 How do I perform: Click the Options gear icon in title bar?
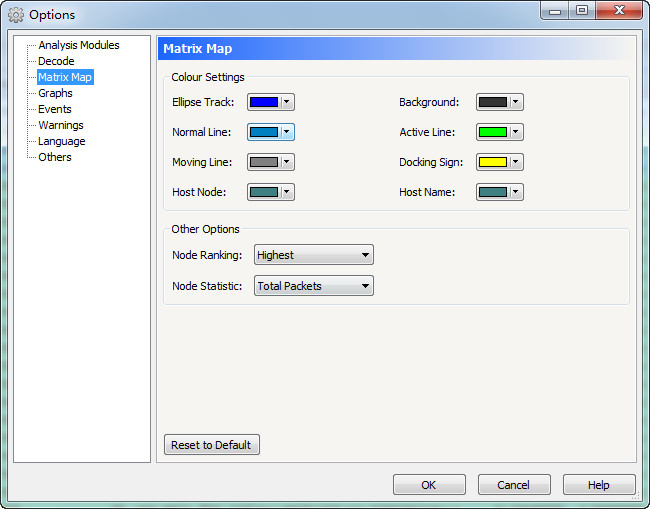pos(16,15)
